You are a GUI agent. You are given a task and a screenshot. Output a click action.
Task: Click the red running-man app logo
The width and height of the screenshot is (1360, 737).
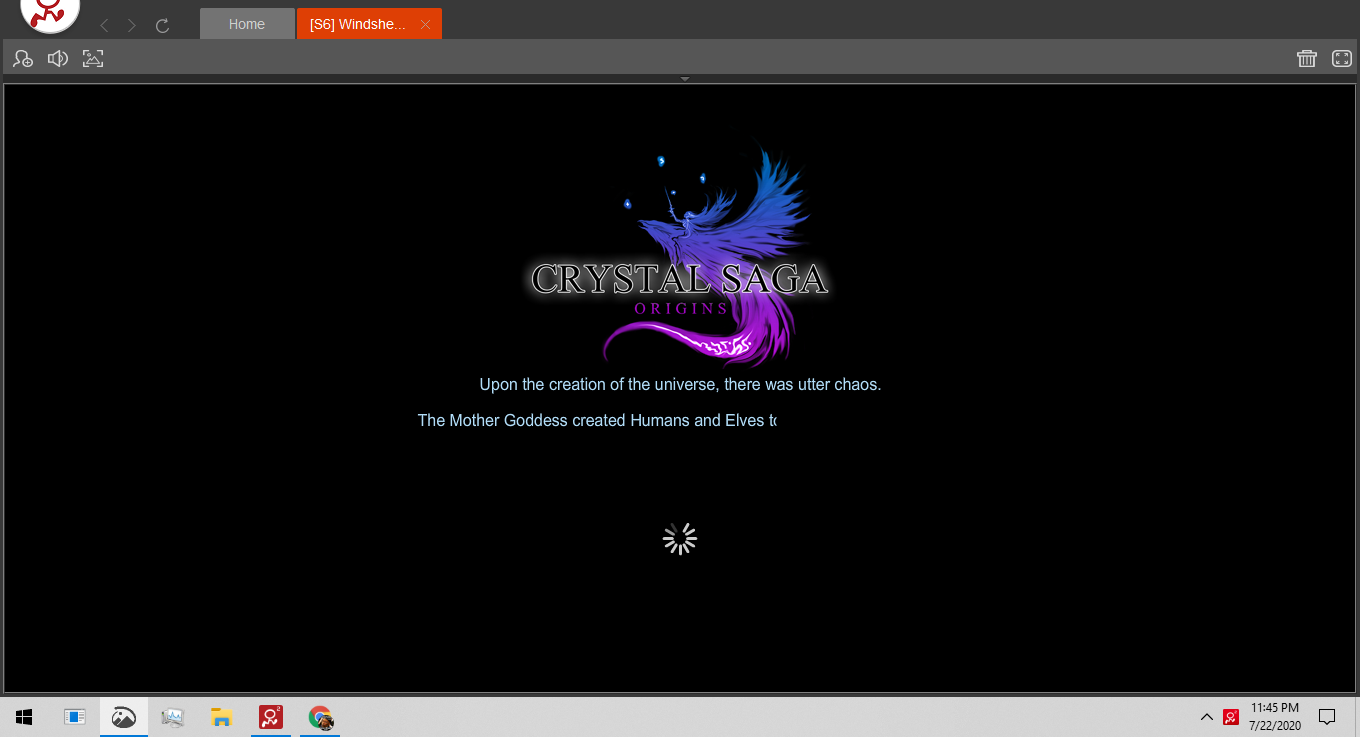coord(50,12)
